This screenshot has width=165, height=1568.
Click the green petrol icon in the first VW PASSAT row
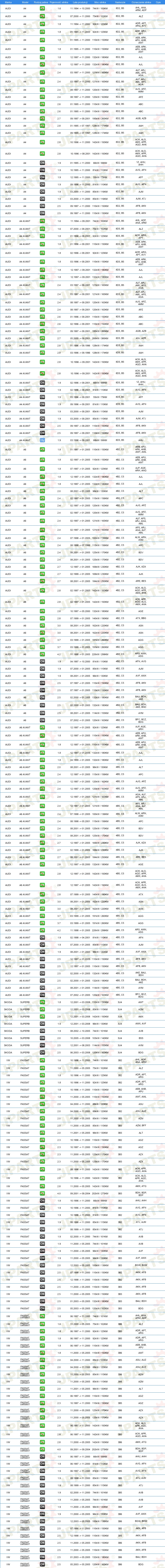coord(42,1060)
